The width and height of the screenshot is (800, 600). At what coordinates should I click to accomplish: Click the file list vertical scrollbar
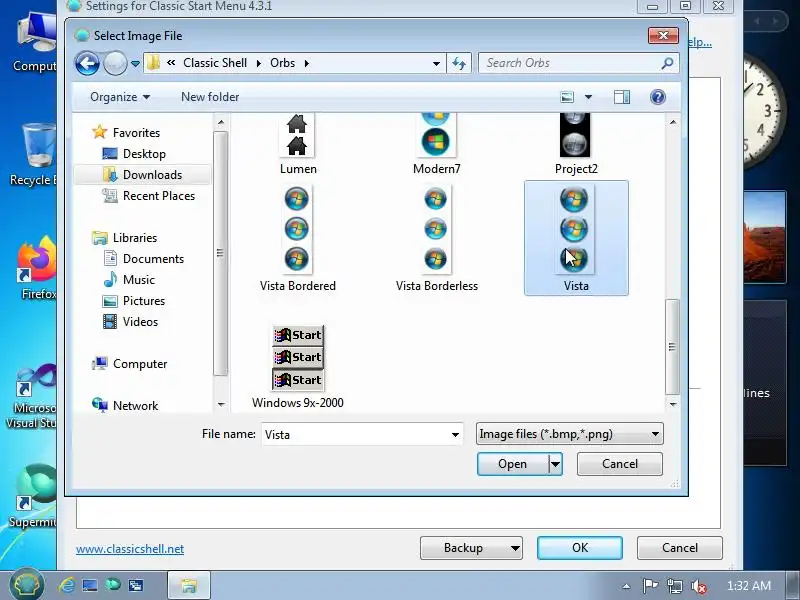coord(672,346)
